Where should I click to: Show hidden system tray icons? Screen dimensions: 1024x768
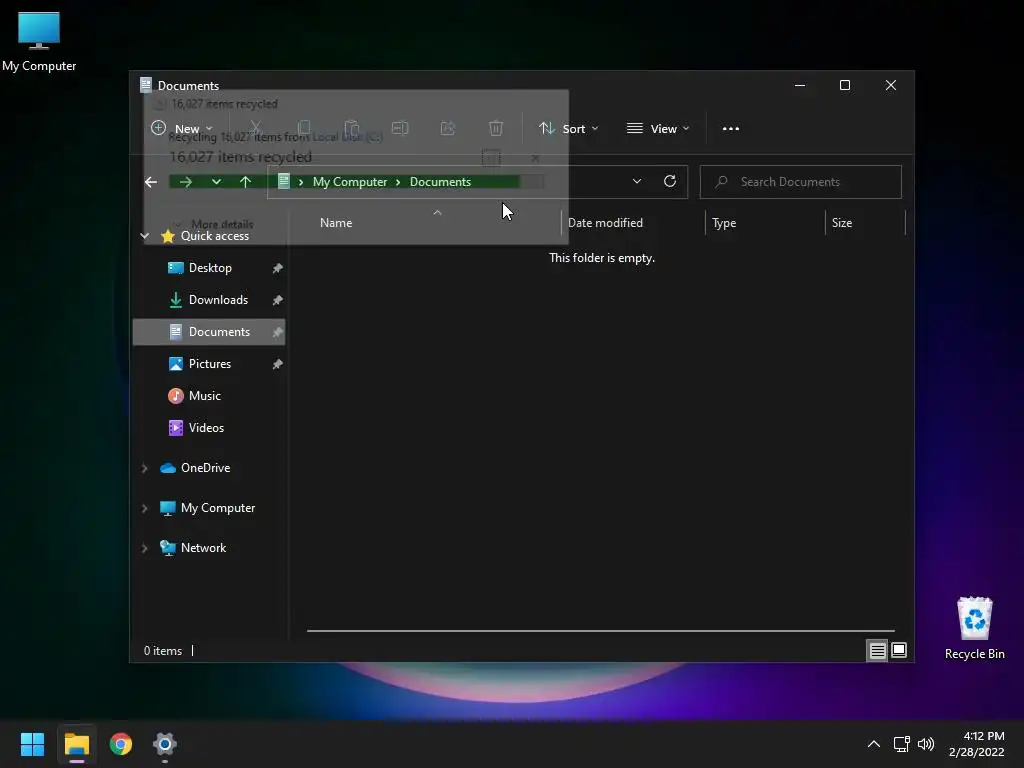coord(873,744)
